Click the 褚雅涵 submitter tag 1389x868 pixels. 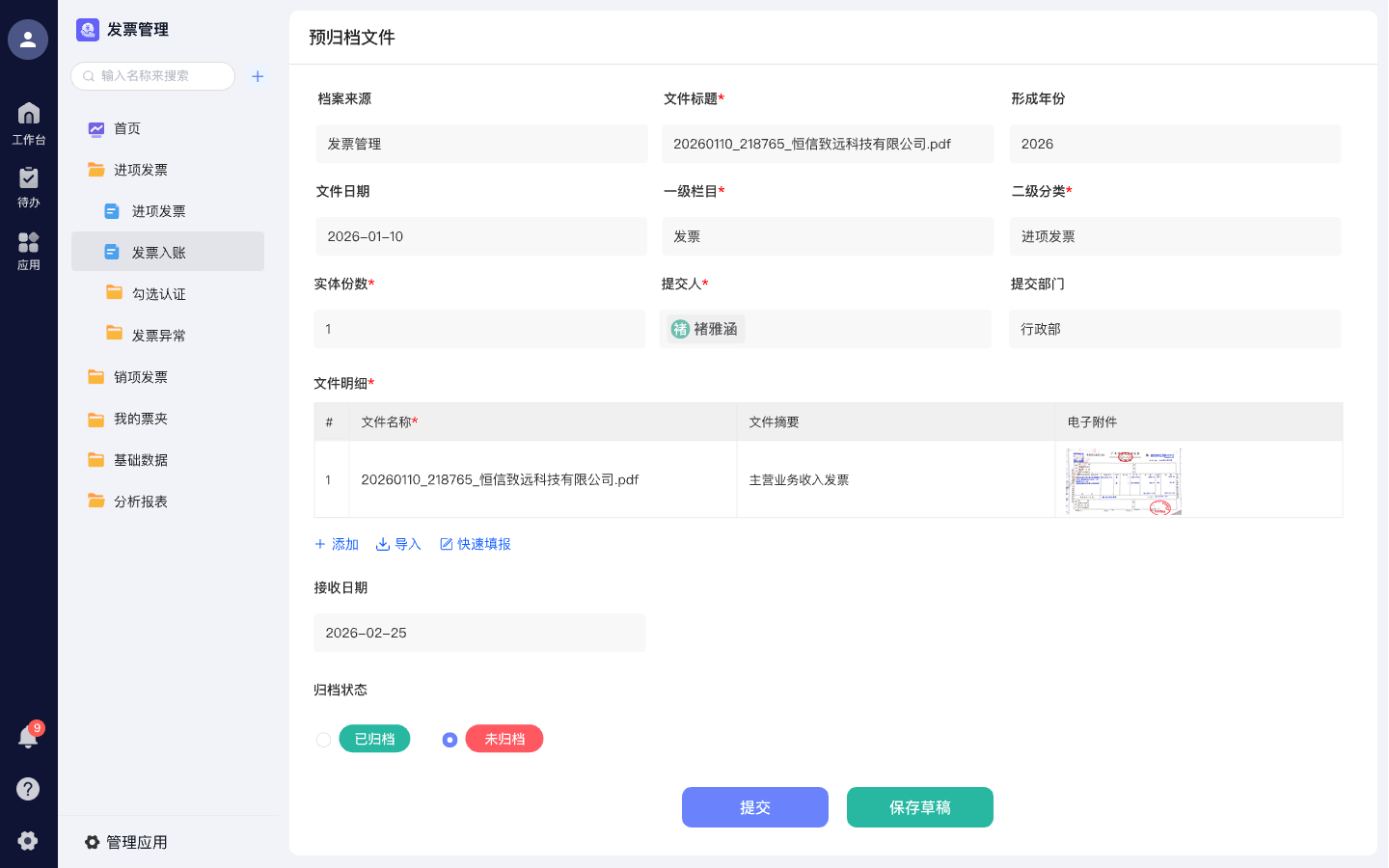point(705,329)
